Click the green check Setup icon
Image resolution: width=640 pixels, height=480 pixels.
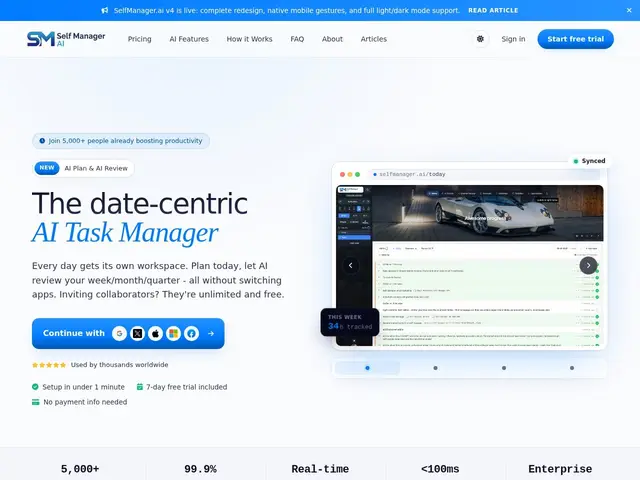coord(35,387)
